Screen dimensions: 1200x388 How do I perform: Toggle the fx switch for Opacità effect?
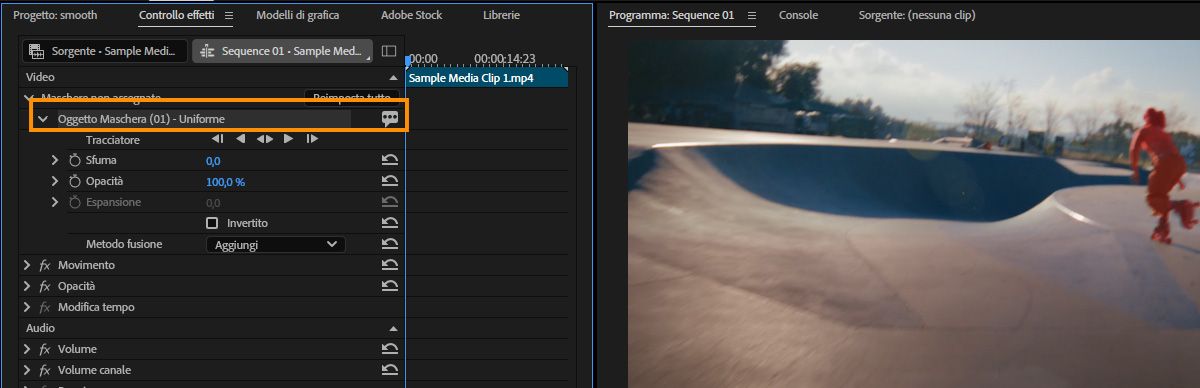45,286
